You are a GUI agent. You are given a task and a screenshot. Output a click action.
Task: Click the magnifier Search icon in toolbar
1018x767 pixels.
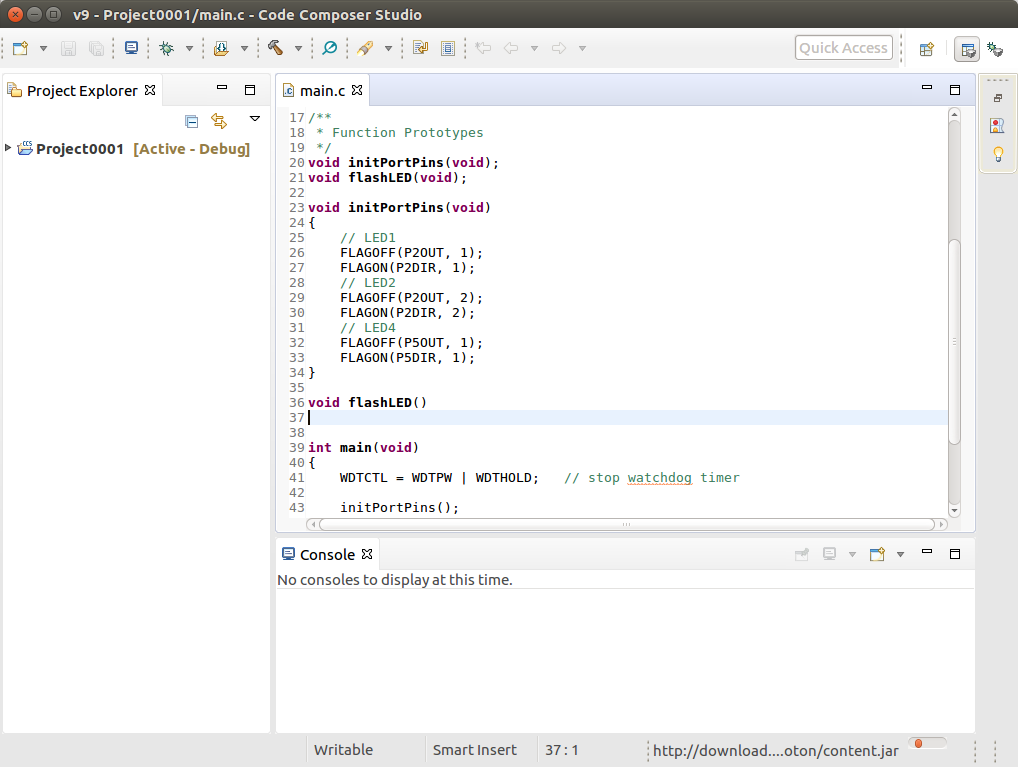[x=330, y=48]
